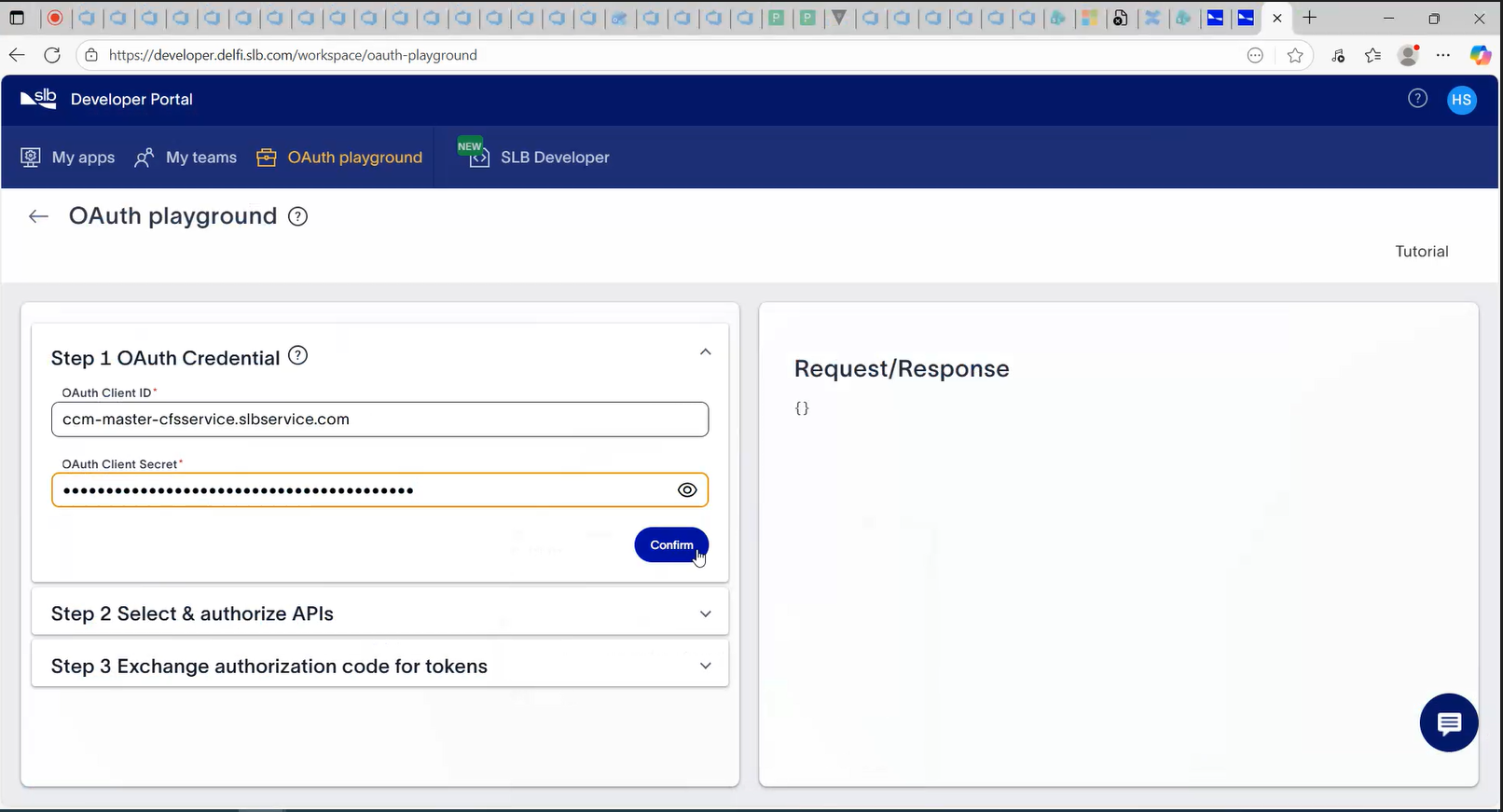
Task: Focus the OAuth Client Secret field
Action: pos(380,490)
